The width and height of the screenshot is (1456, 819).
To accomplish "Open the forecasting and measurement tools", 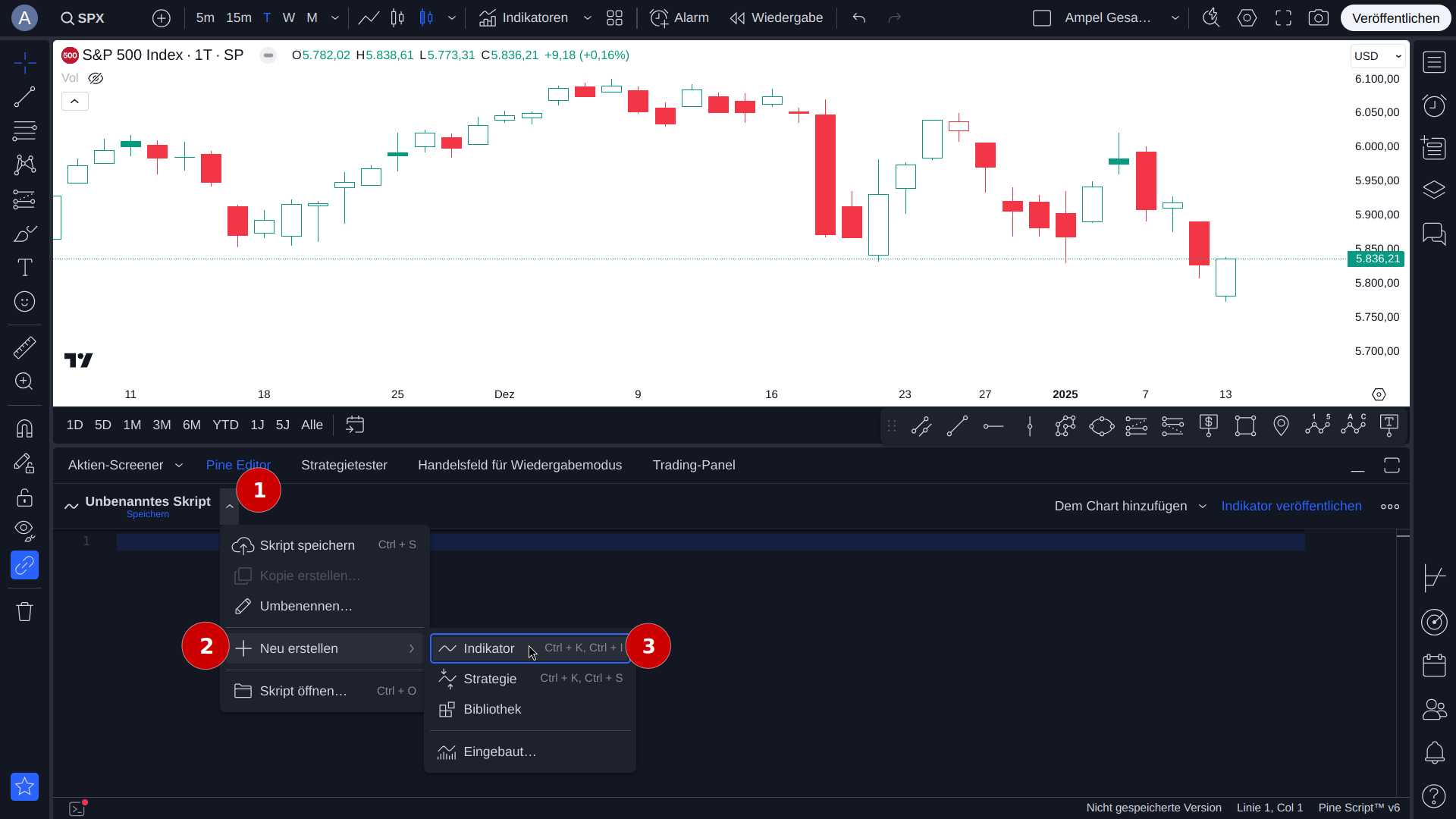I will click(x=24, y=199).
